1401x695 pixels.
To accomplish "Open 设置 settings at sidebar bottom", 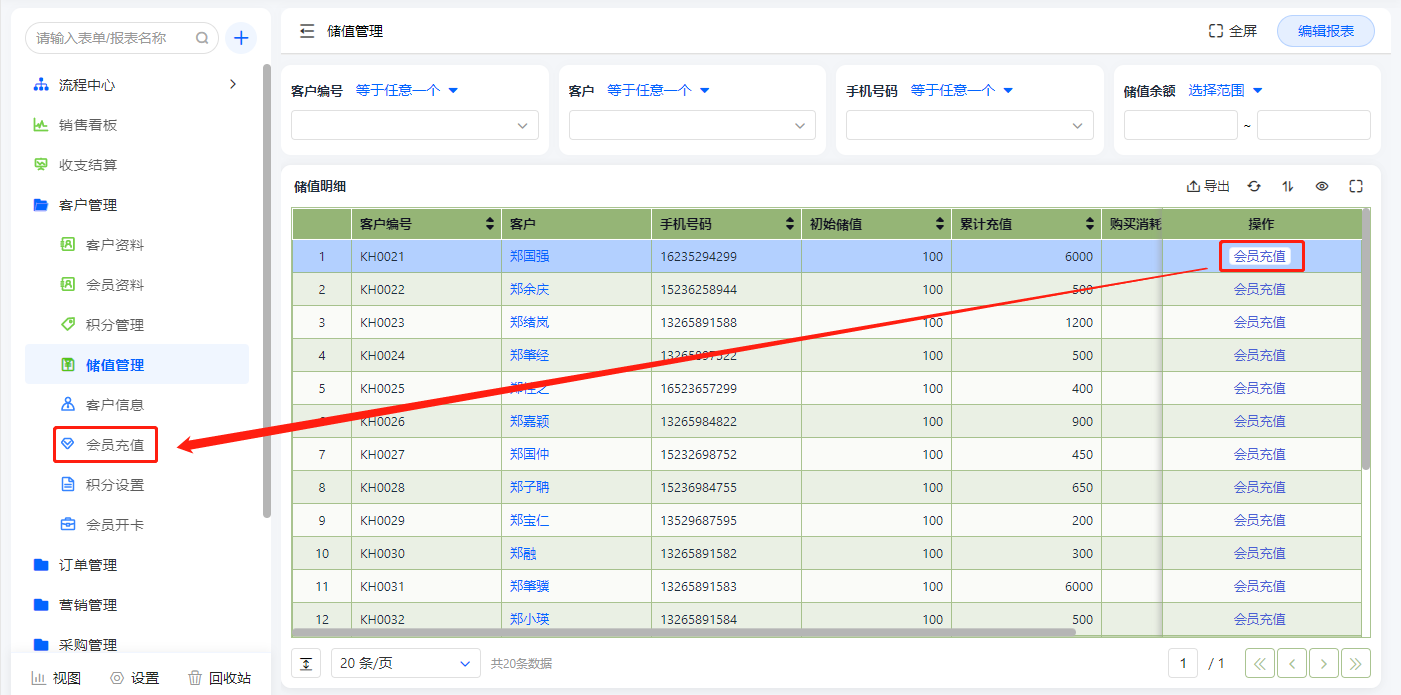I will pyautogui.click(x=134, y=678).
